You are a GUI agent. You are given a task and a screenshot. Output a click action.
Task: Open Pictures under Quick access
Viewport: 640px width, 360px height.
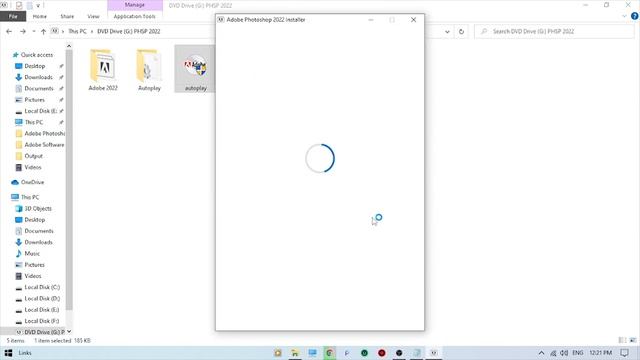click(x=34, y=100)
